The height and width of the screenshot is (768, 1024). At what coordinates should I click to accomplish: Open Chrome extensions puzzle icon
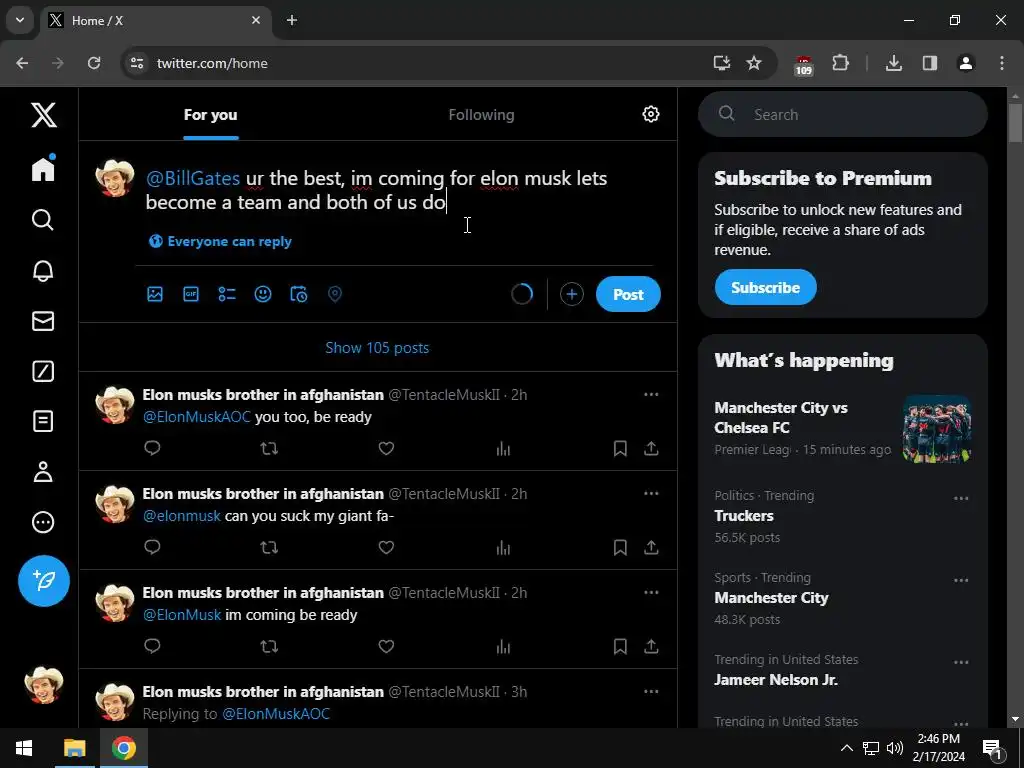coord(840,63)
